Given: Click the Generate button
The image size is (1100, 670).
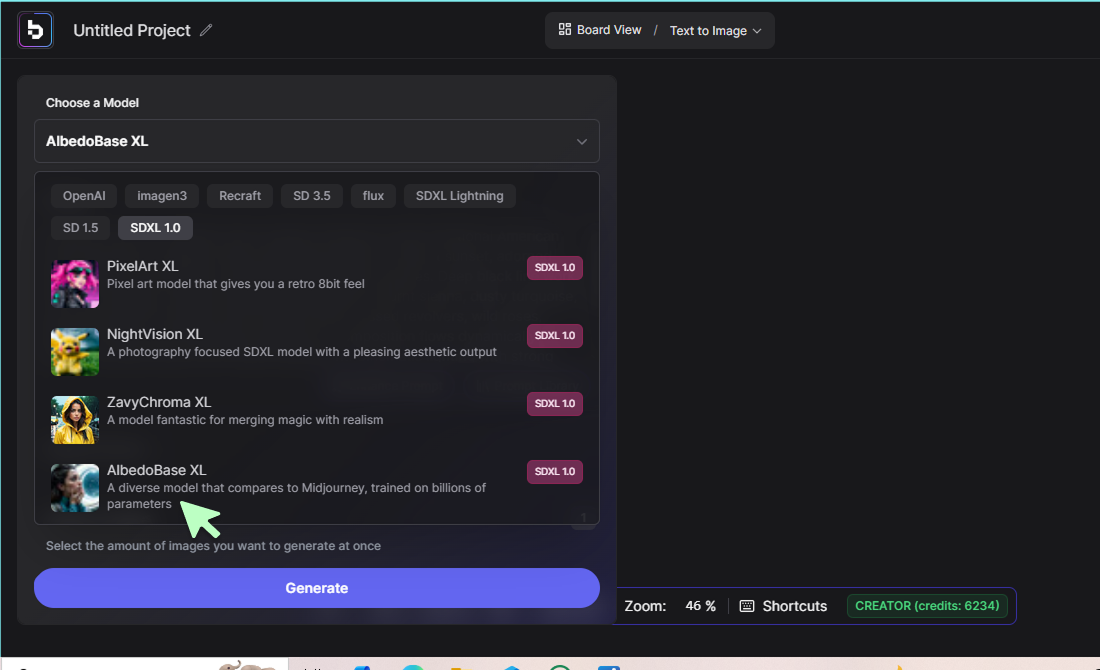Looking at the screenshot, I should pyautogui.click(x=316, y=588).
